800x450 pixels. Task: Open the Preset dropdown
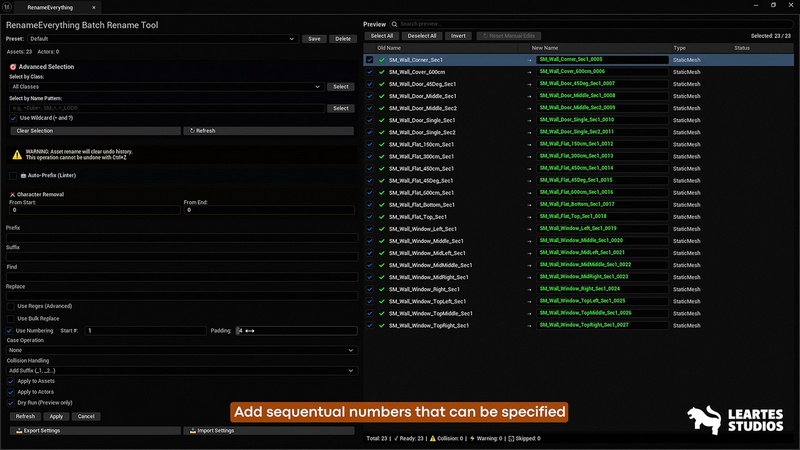tap(164, 39)
